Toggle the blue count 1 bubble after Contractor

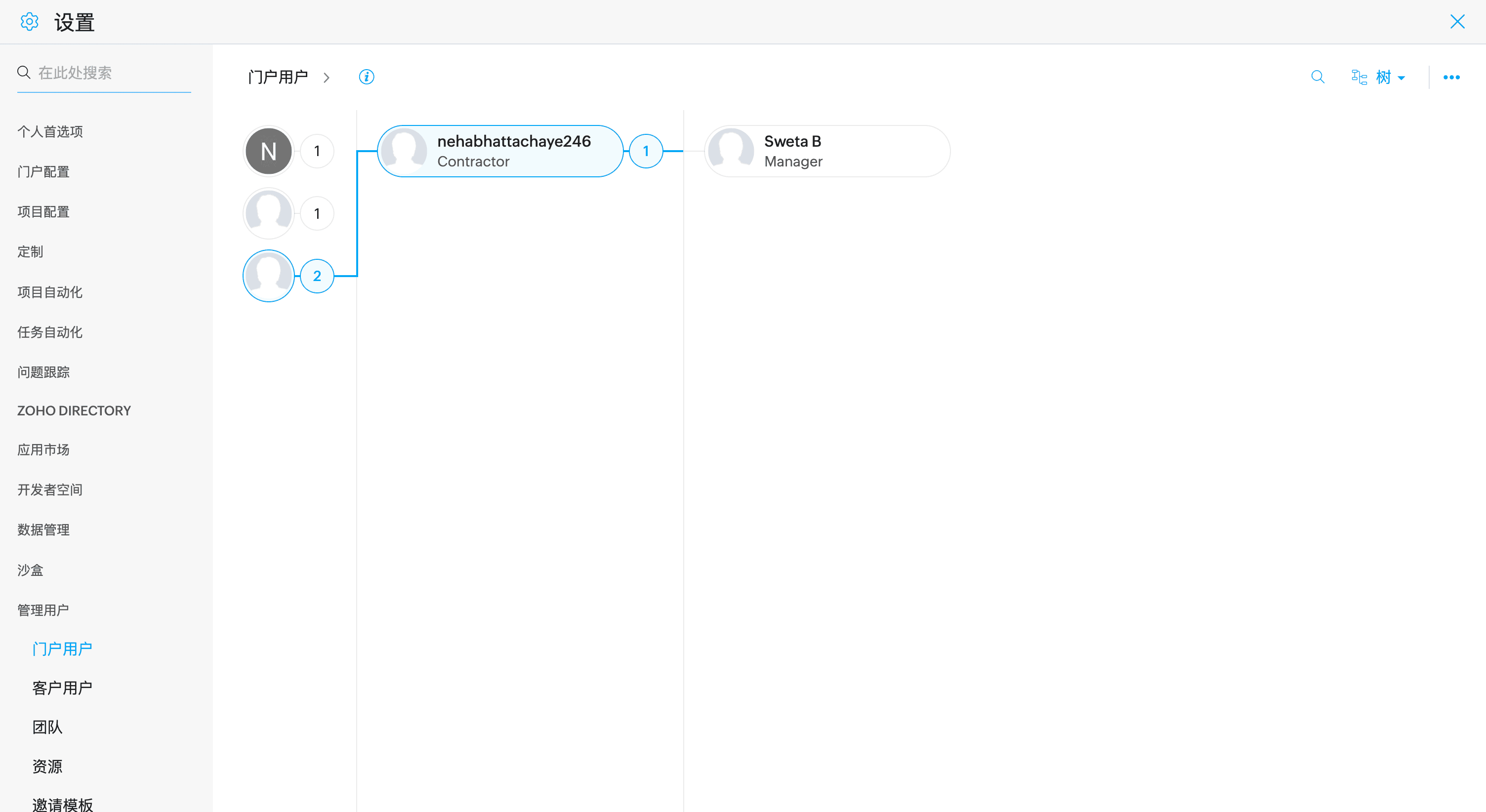(x=646, y=151)
